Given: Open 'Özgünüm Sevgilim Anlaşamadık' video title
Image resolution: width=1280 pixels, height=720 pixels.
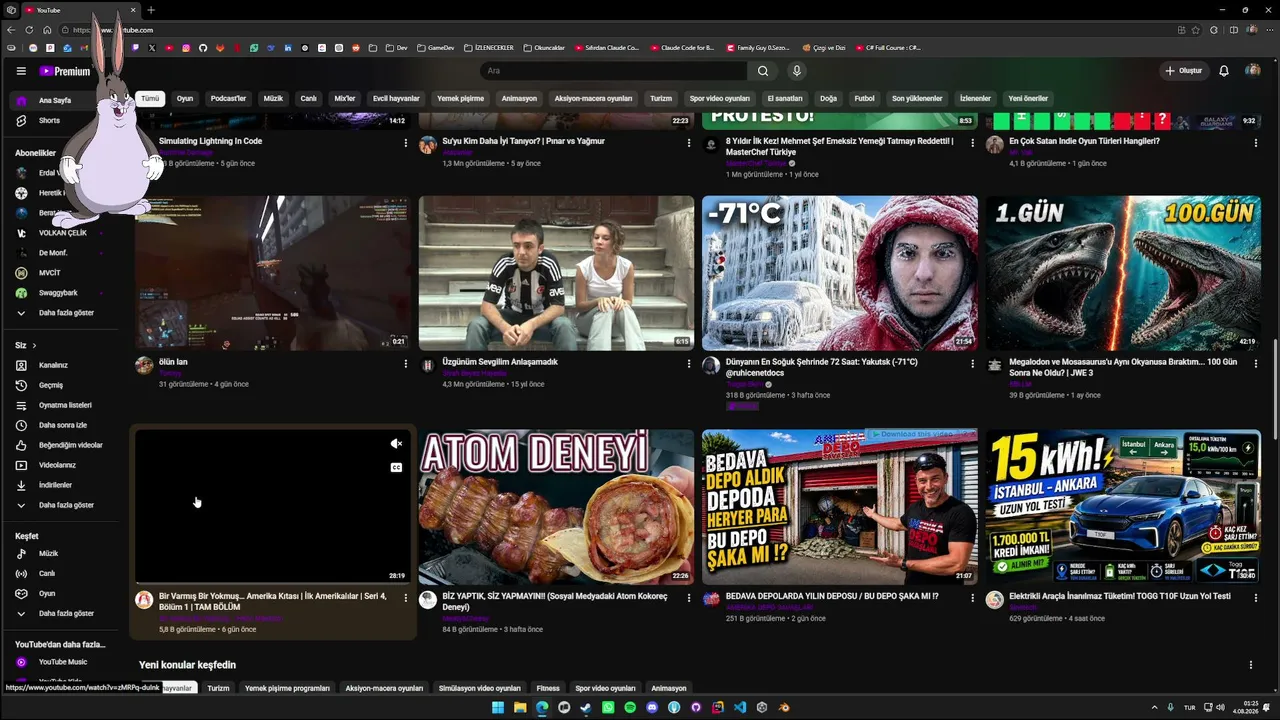Looking at the screenshot, I should pos(500,362).
